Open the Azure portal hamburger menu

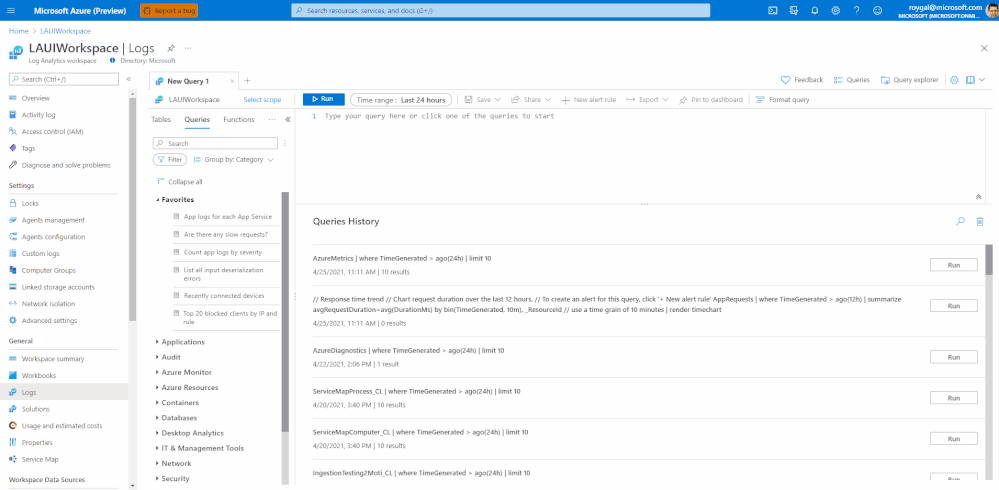tap(13, 10)
